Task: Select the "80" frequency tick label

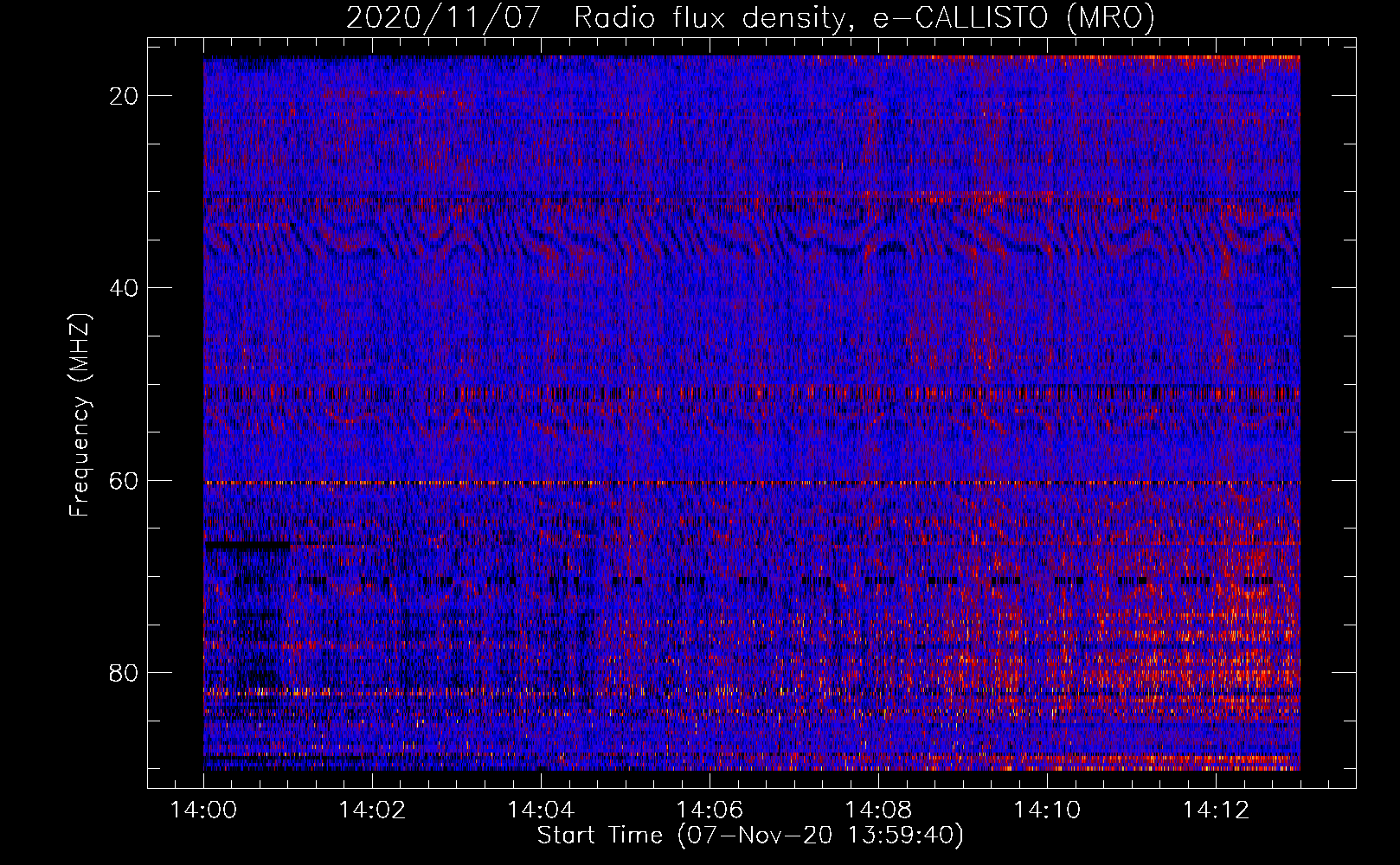Action: (125, 672)
